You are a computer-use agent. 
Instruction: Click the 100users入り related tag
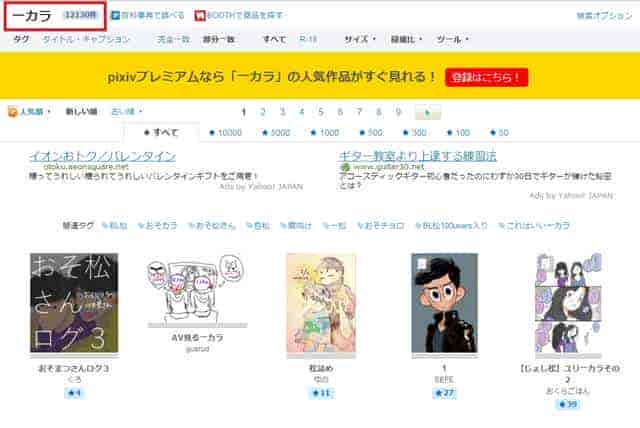coord(451,226)
